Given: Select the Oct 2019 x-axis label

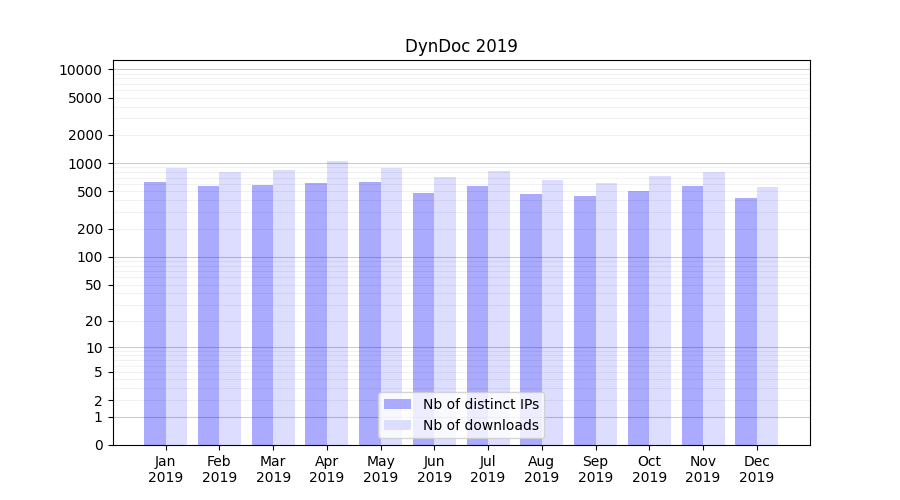Looking at the screenshot, I should (649, 469).
